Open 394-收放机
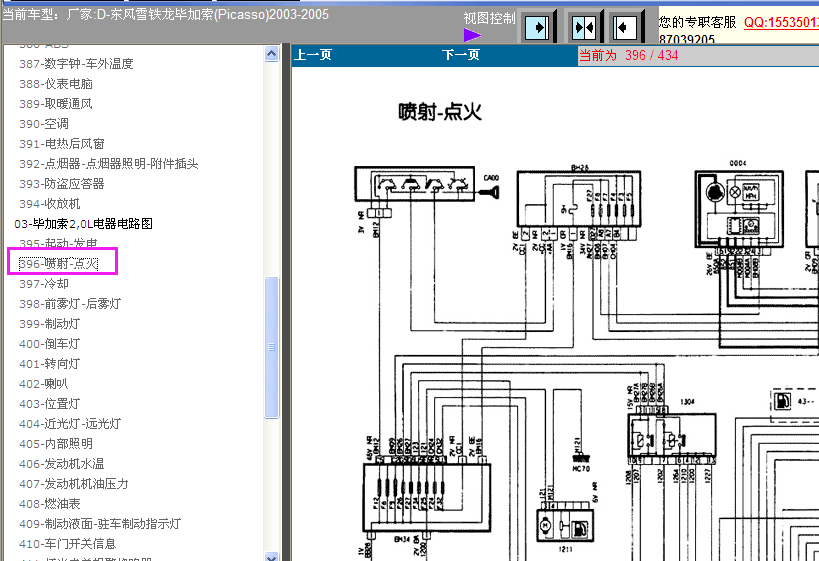The image size is (819, 561). point(50,204)
